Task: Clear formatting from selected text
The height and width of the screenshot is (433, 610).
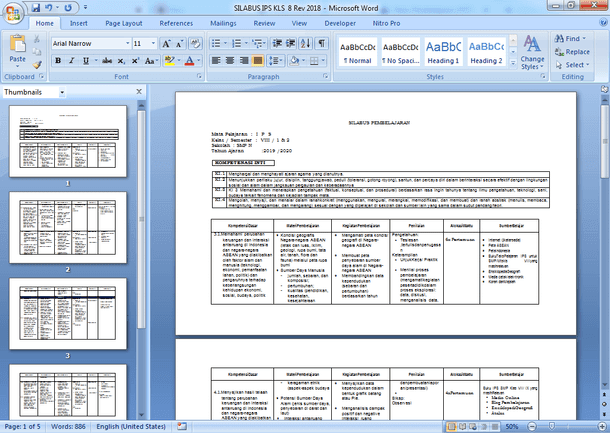Action: click(195, 44)
